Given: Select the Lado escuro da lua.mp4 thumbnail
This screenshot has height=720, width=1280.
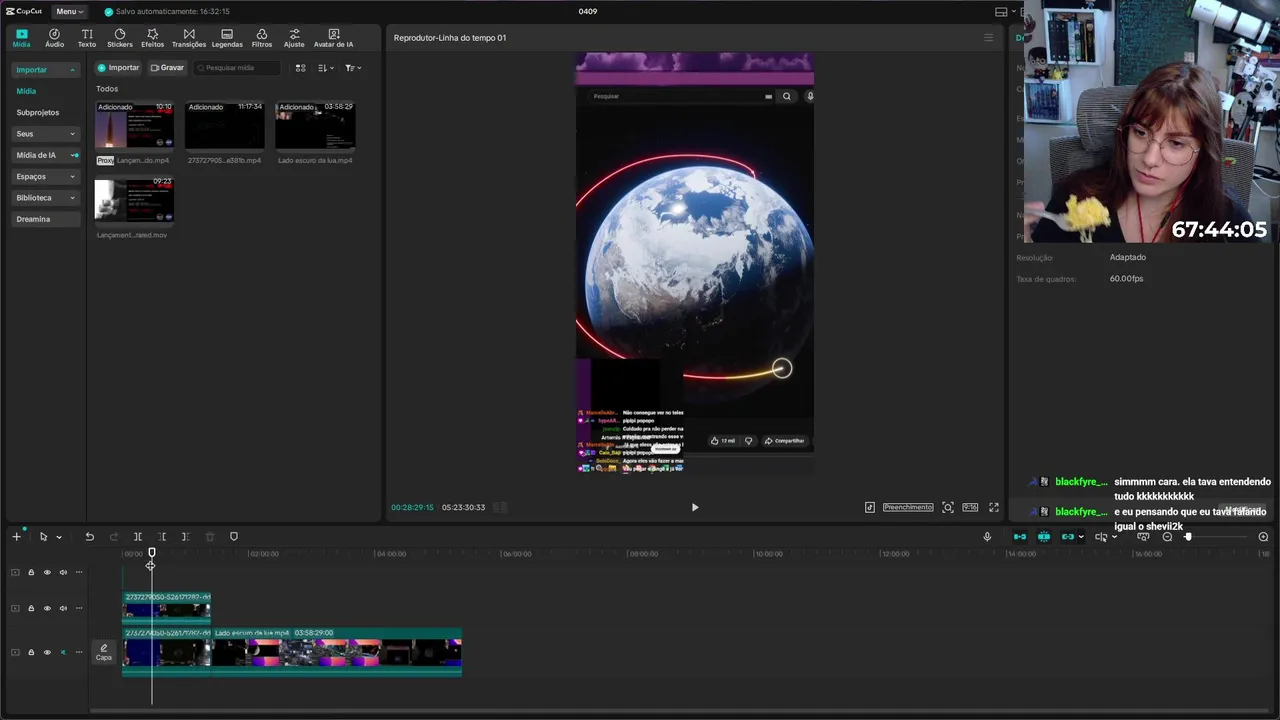Looking at the screenshot, I should [315, 126].
